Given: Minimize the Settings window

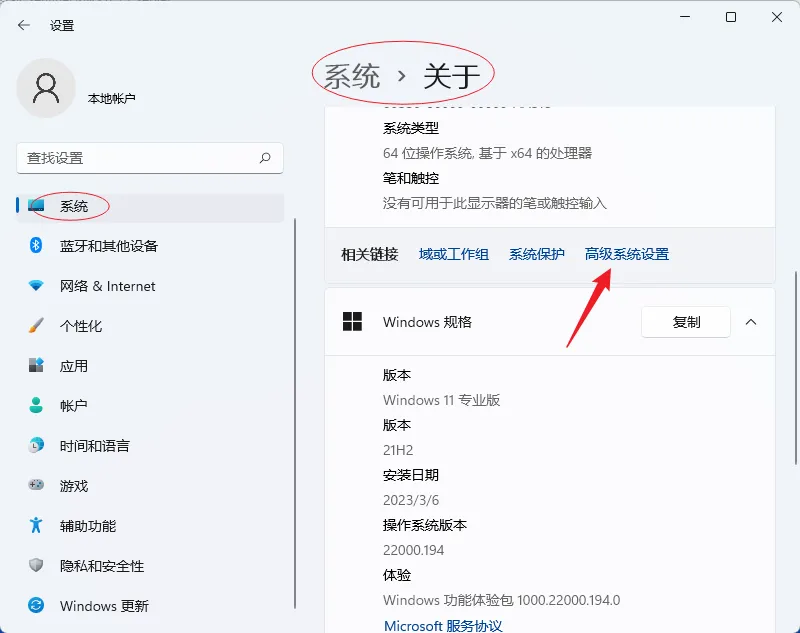Looking at the screenshot, I should [685, 17].
